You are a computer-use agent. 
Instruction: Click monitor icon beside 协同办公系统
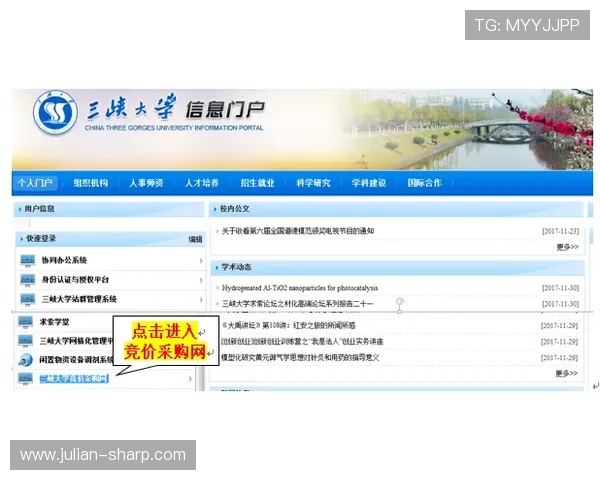pyautogui.click(x=28, y=260)
